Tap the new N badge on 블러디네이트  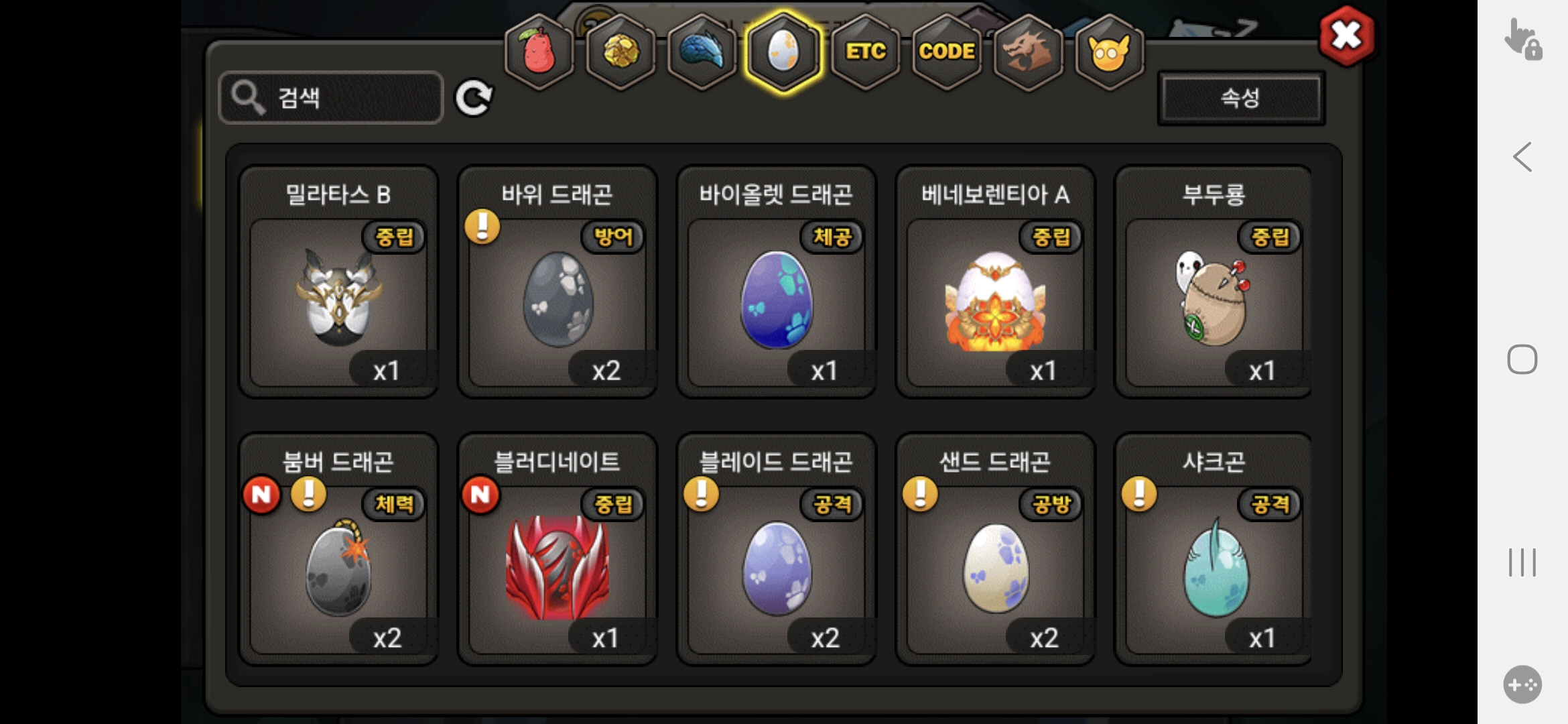(480, 495)
